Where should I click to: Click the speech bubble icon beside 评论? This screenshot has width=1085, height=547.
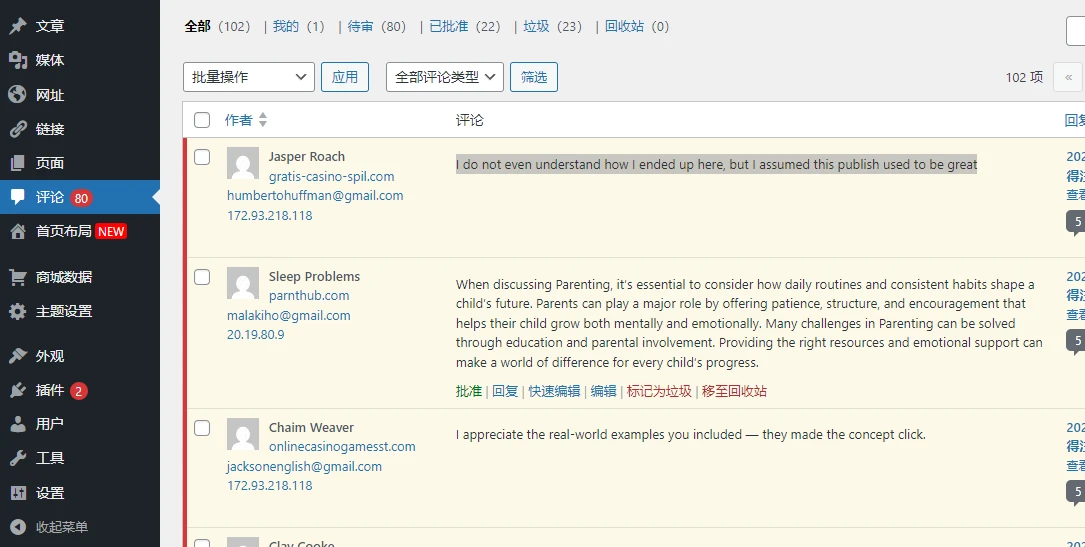(18, 197)
